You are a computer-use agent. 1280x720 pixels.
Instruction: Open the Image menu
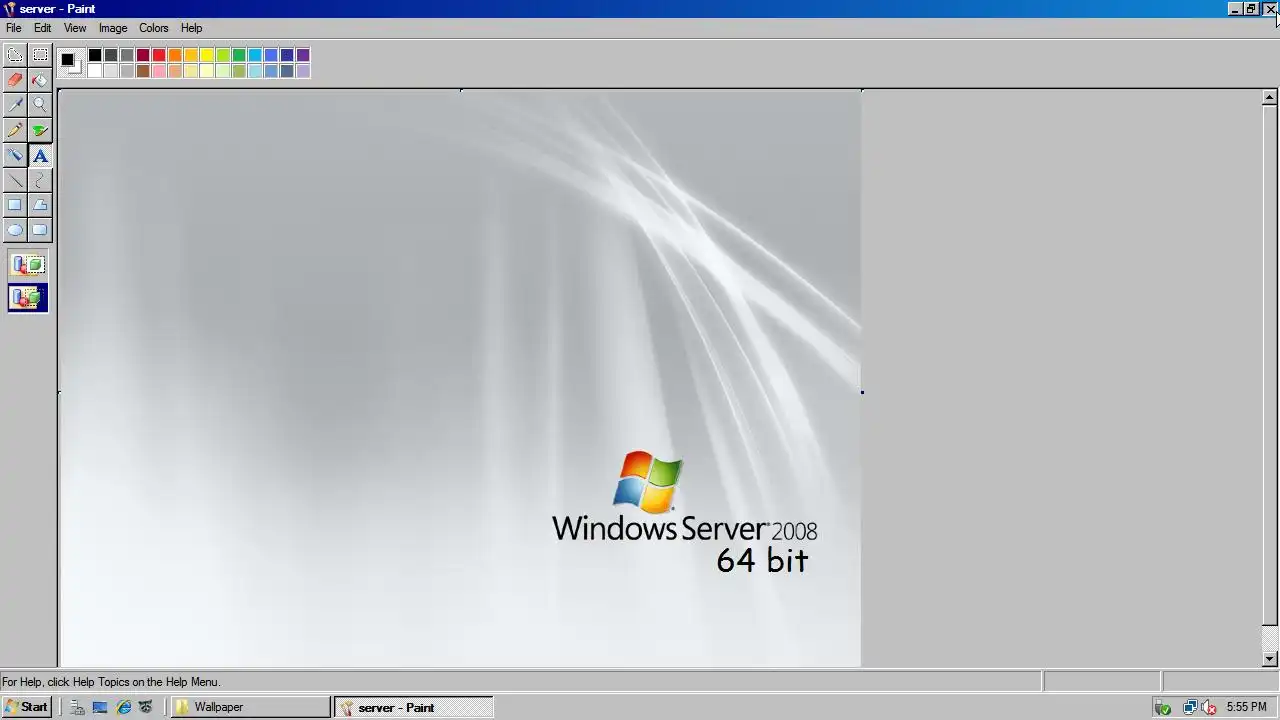[x=113, y=28]
